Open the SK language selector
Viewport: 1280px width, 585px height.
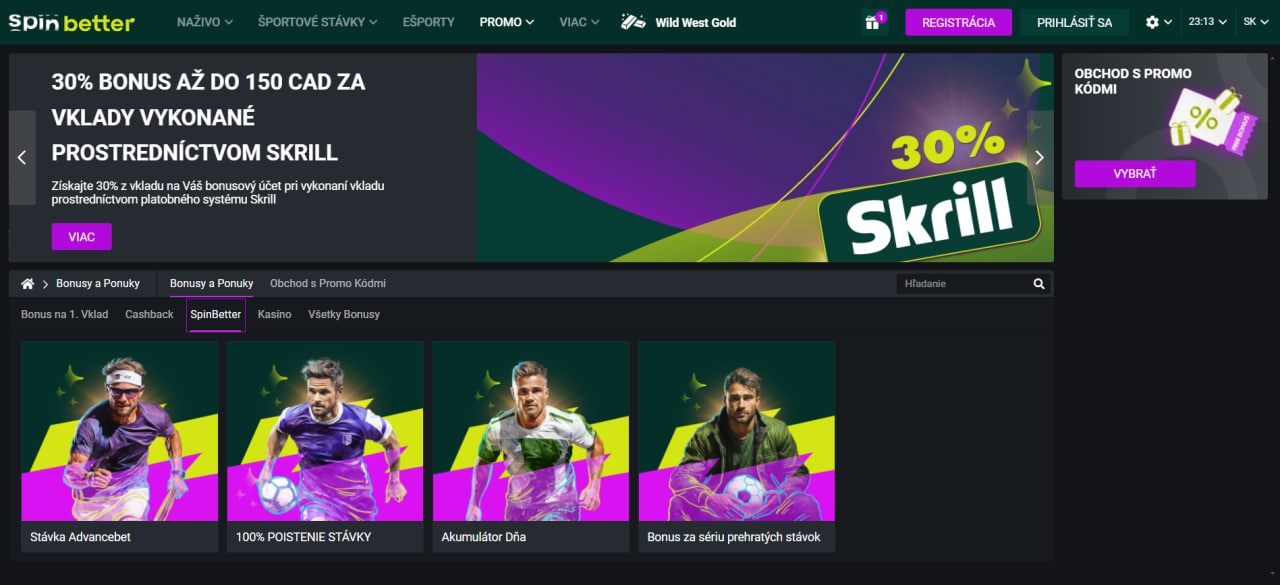pos(1256,22)
